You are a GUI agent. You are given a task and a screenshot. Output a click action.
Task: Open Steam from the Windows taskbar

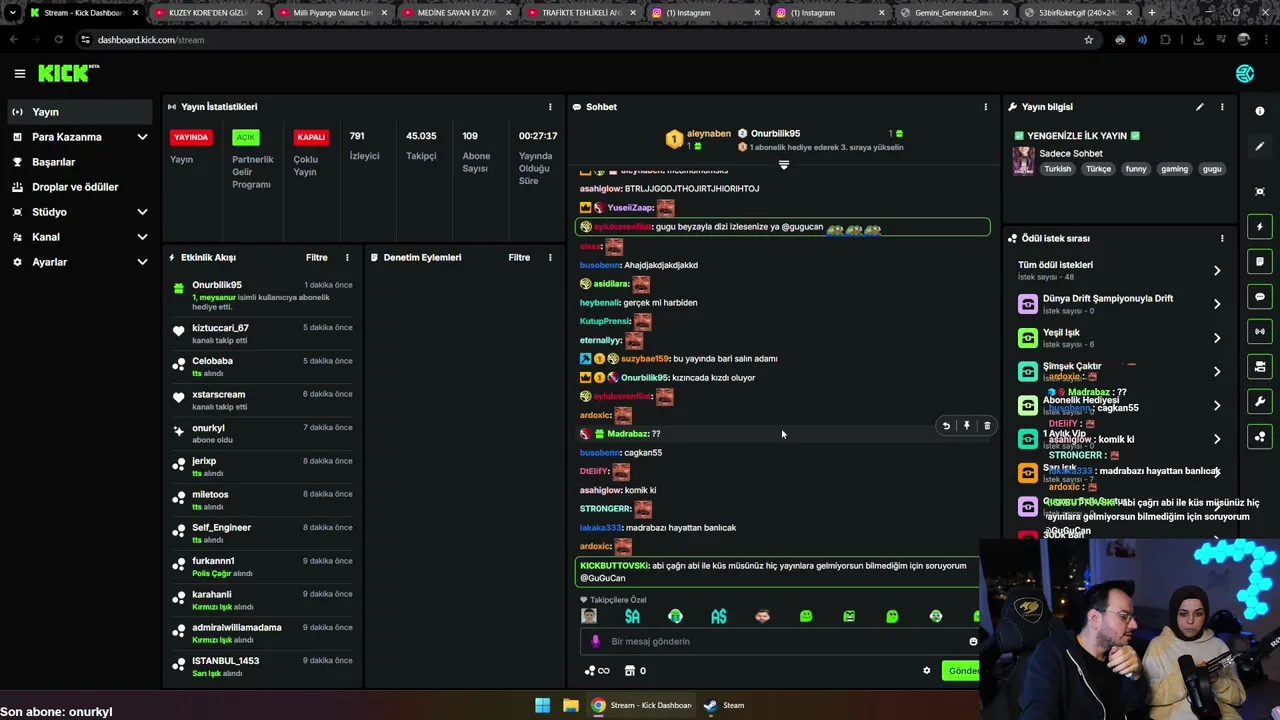tap(724, 705)
